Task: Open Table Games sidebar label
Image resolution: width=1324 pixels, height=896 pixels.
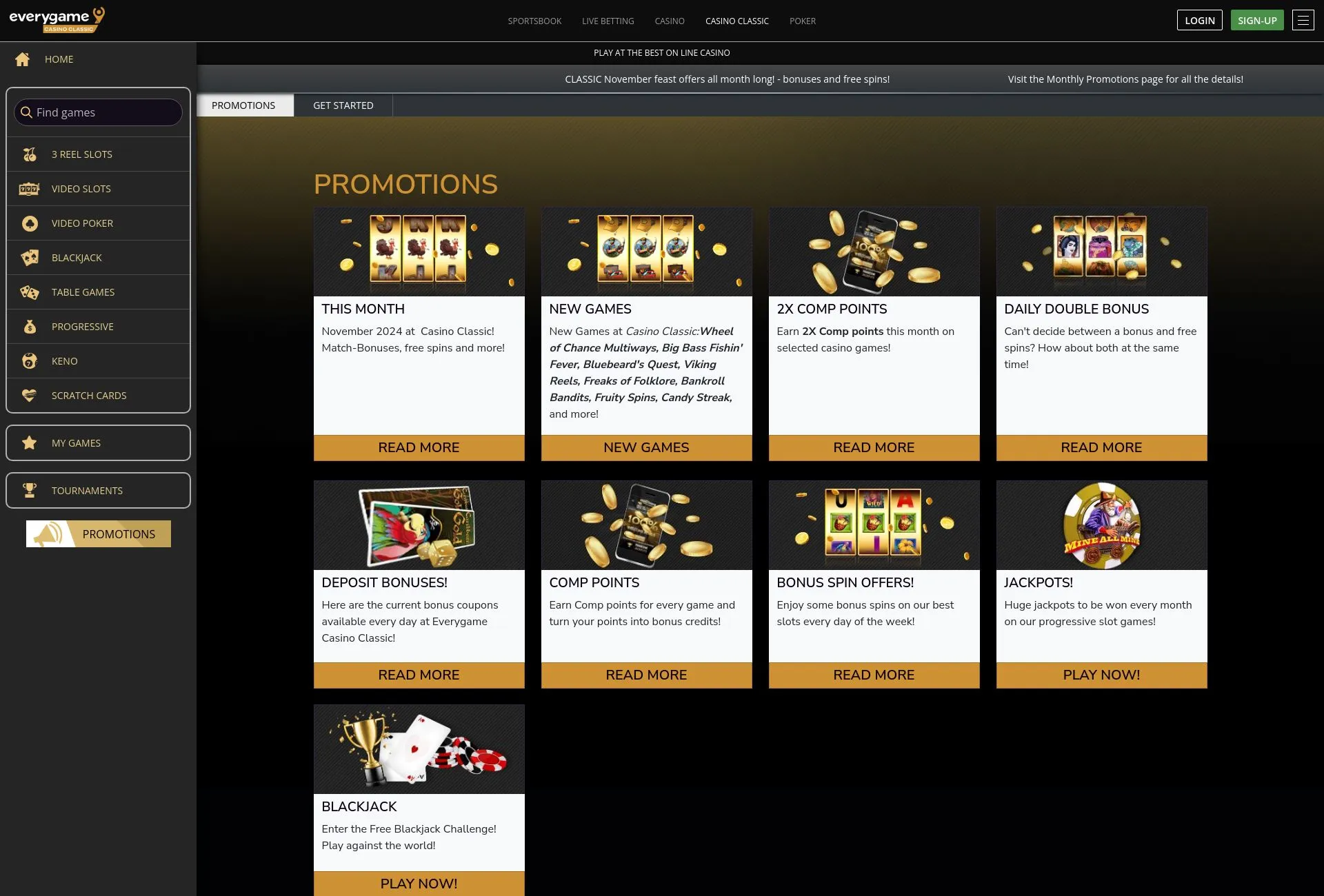Action: point(83,292)
